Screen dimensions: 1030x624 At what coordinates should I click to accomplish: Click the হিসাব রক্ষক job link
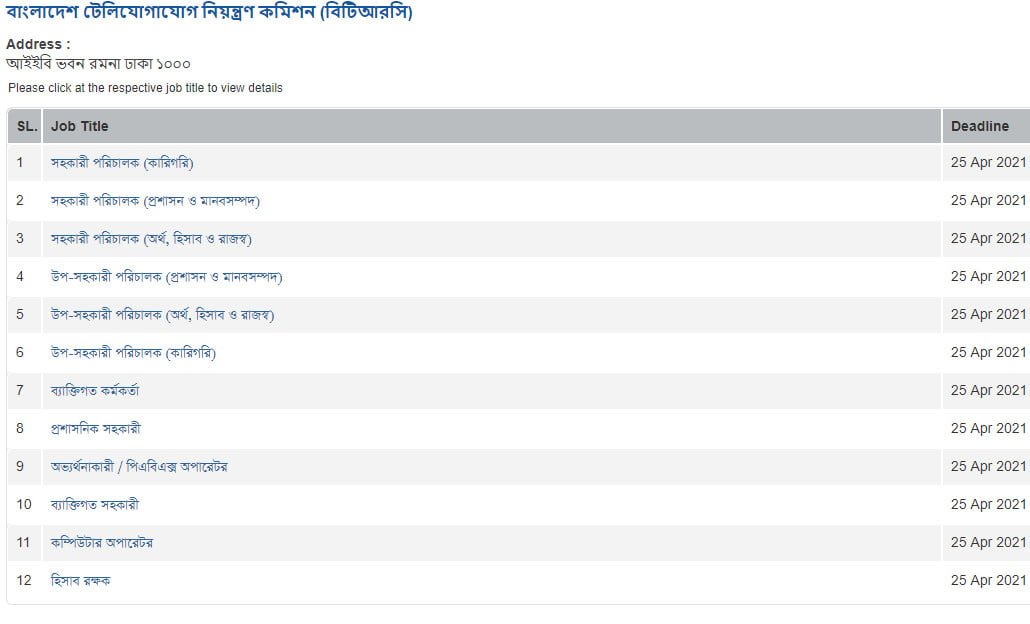pos(80,580)
